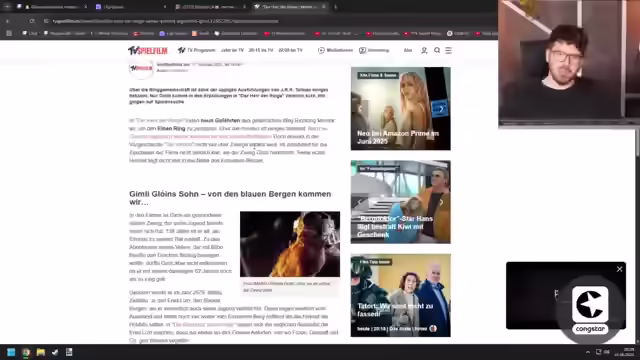This screenshot has width=640, height=360.
Task: Open the Mediatheken section
Action: coord(335,50)
